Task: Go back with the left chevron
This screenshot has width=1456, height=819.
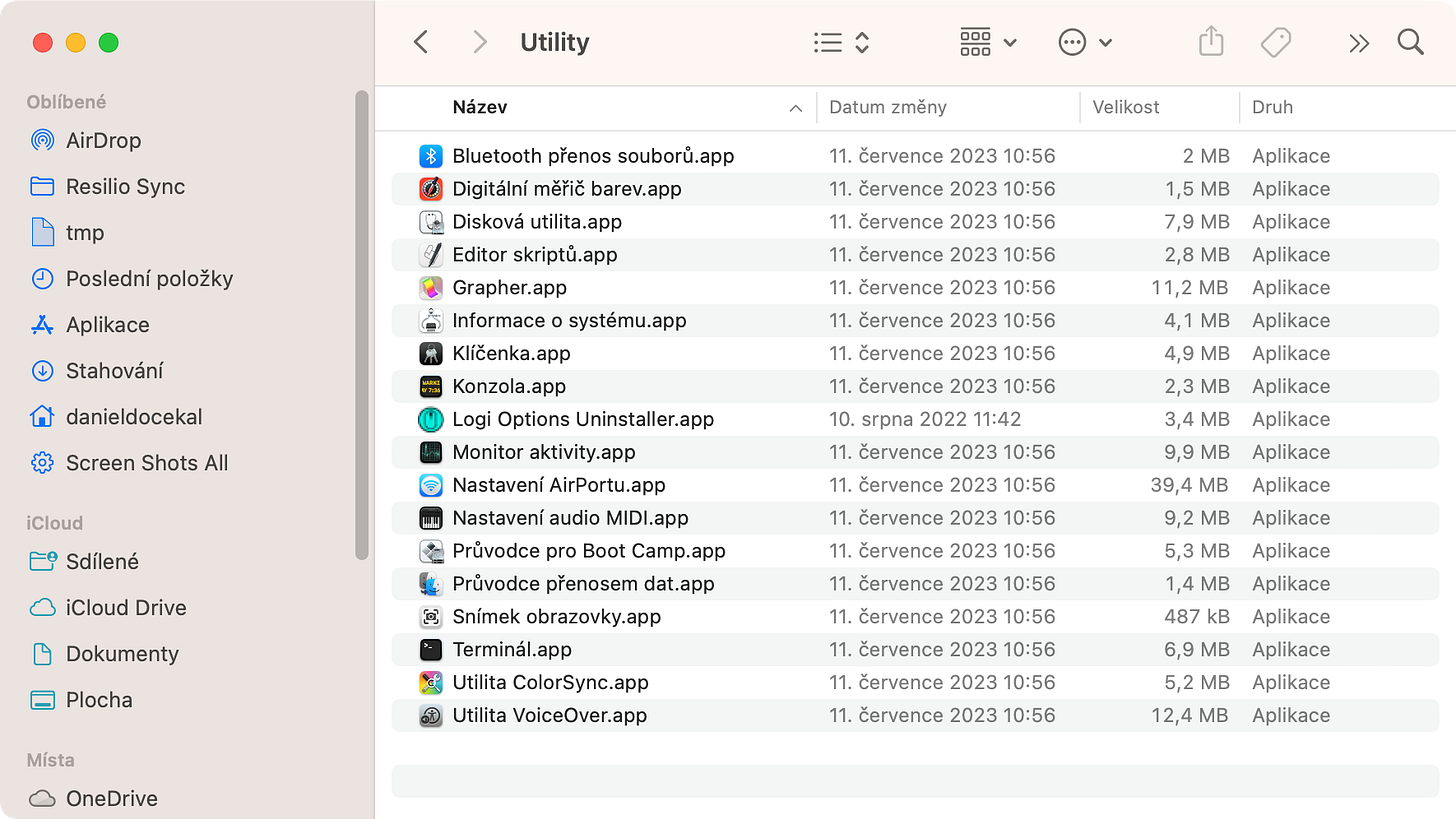Action: (421, 42)
